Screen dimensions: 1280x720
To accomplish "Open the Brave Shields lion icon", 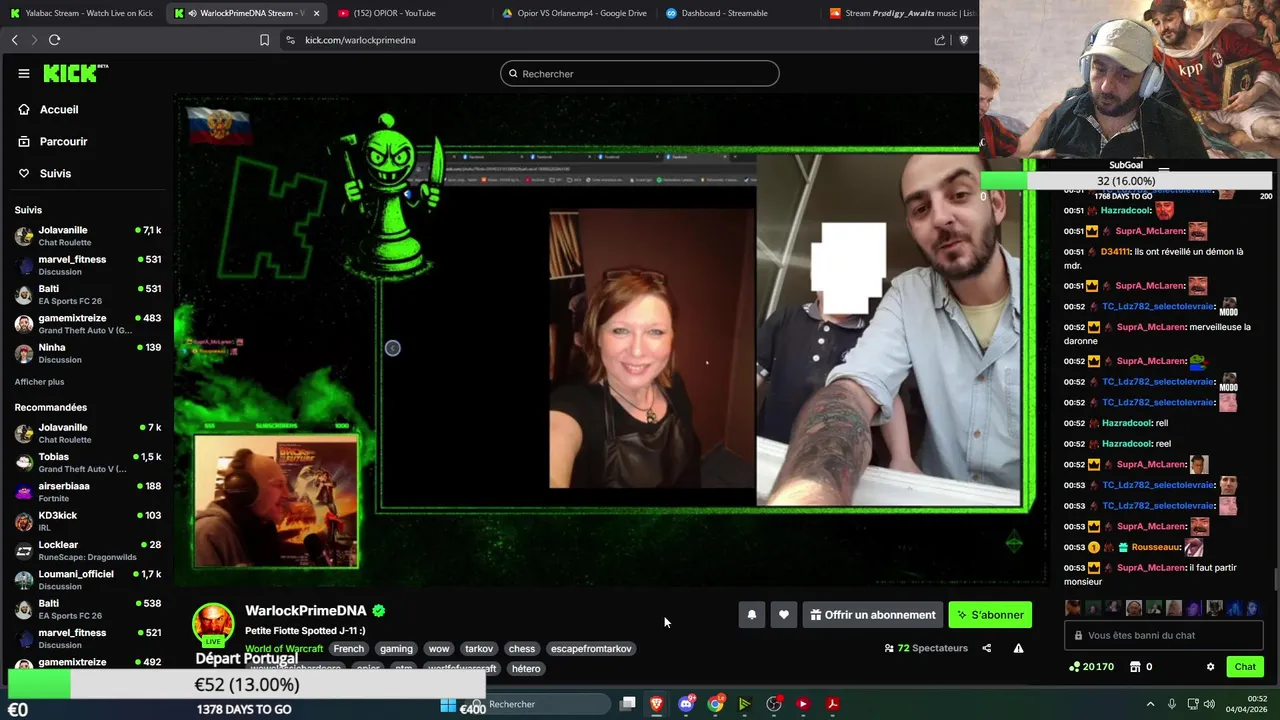I will tap(964, 40).
